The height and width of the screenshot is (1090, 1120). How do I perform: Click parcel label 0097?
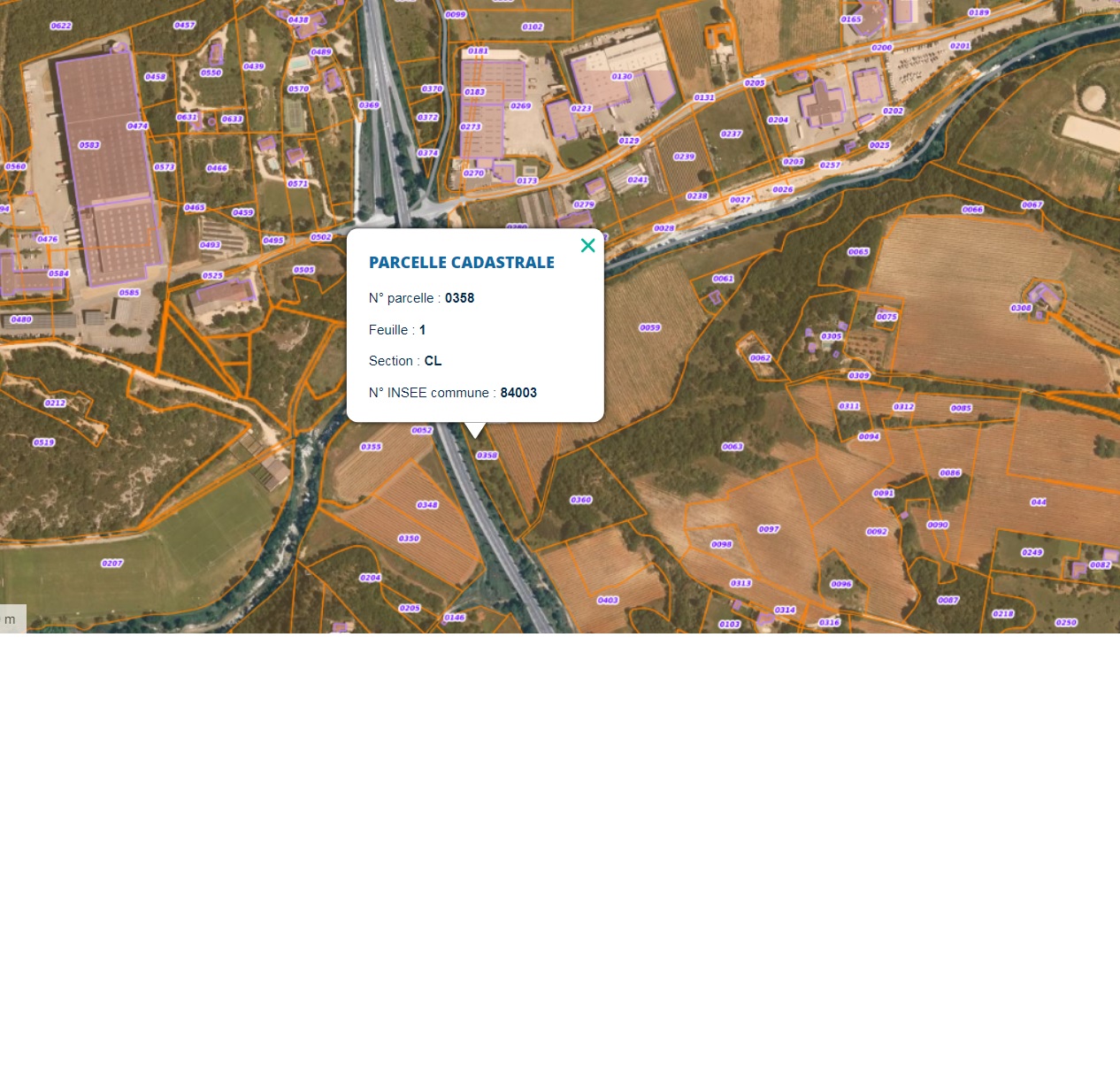tap(769, 529)
